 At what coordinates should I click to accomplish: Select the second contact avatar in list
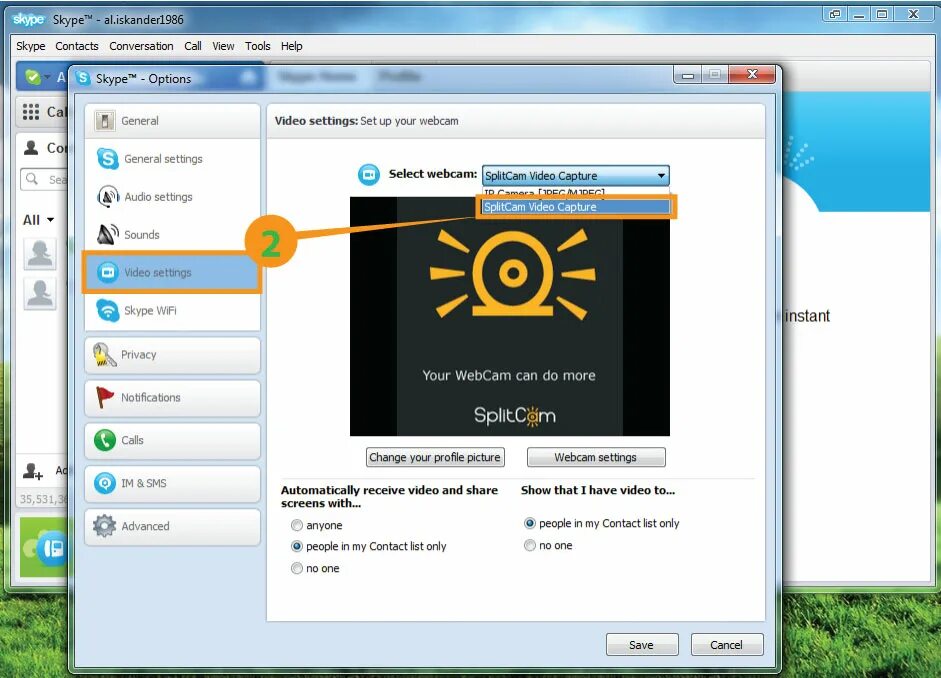pyautogui.click(x=40, y=294)
